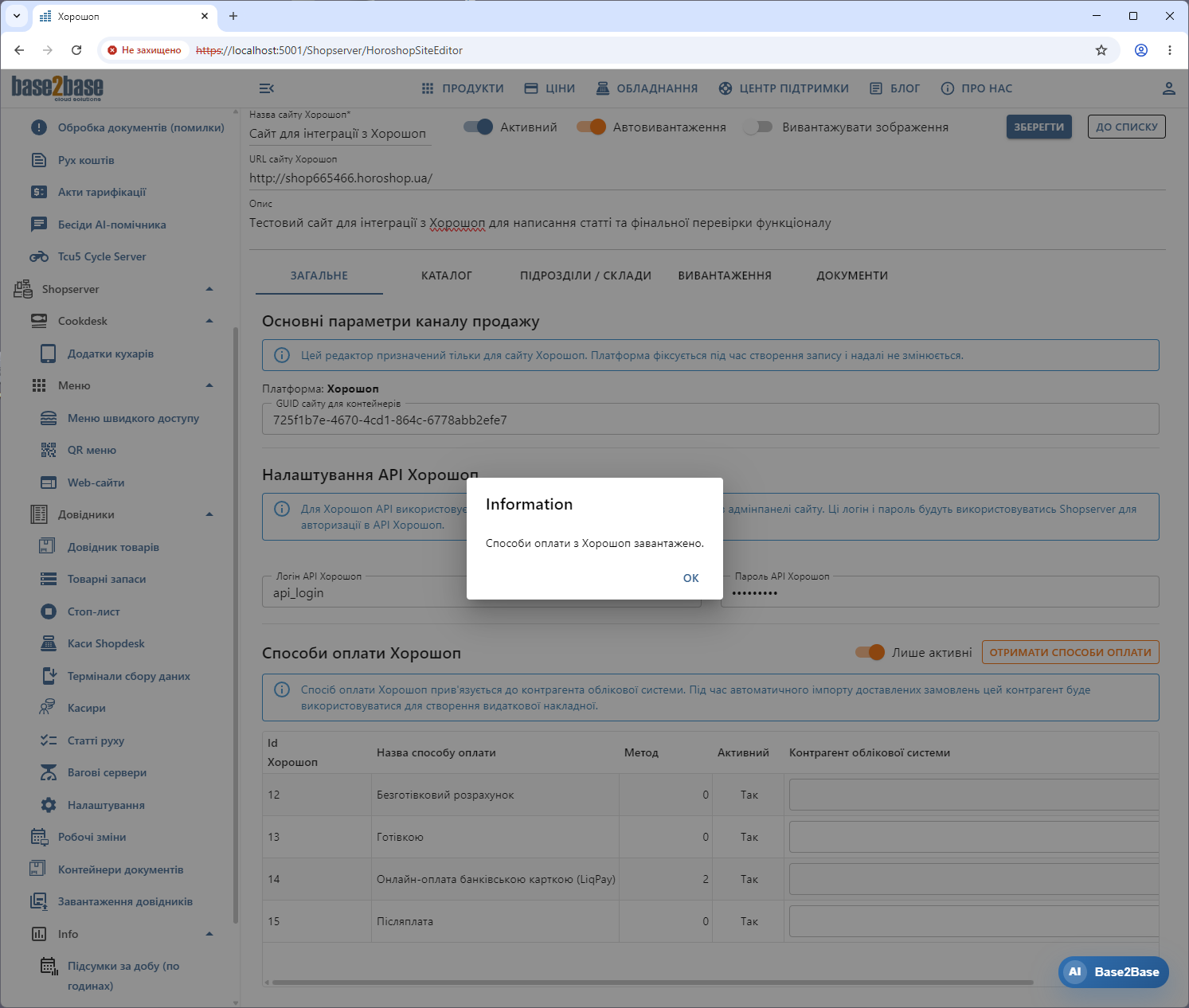Click the Завантаження довідників icon
This screenshot has width=1189, height=1008.
(39, 901)
